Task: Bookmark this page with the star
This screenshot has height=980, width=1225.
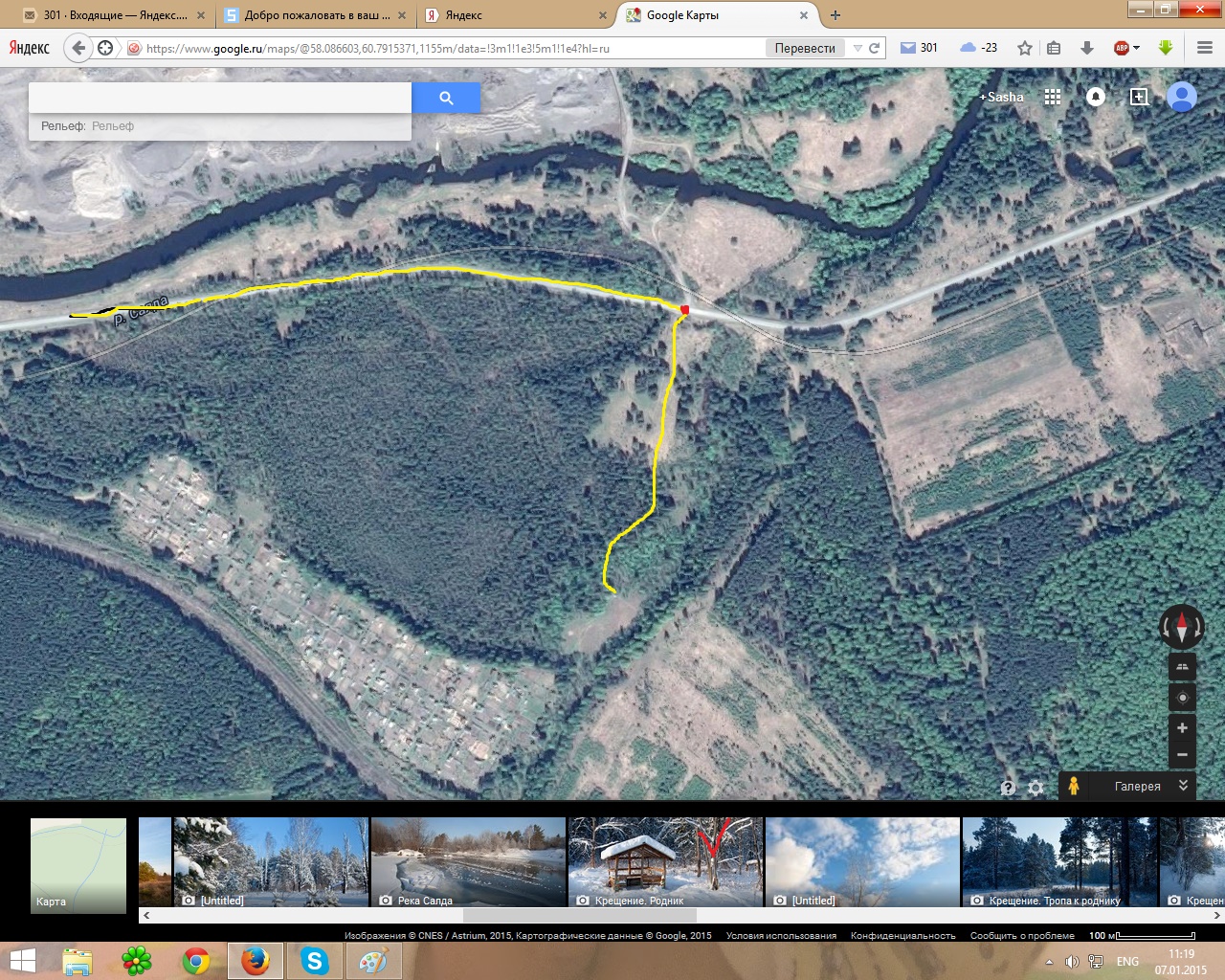Action: tap(1025, 48)
